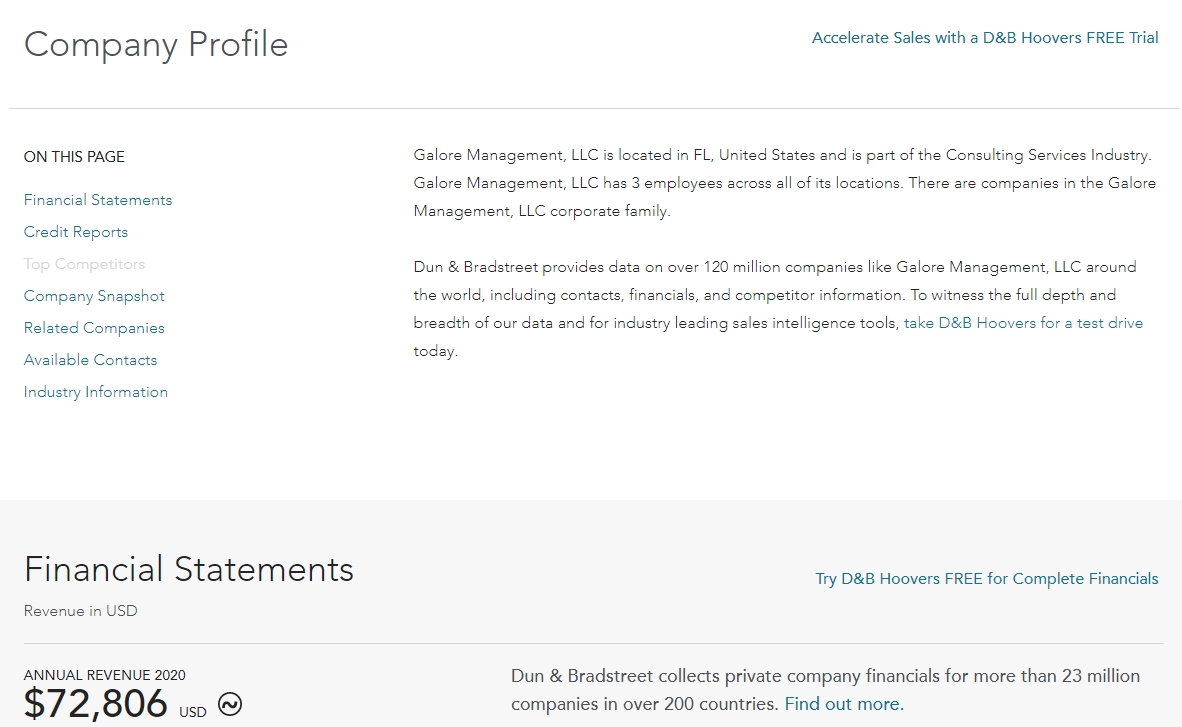
Task: Open Accelerate Sales with D&B Hoovers FREE Trial
Action: click(x=985, y=38)
